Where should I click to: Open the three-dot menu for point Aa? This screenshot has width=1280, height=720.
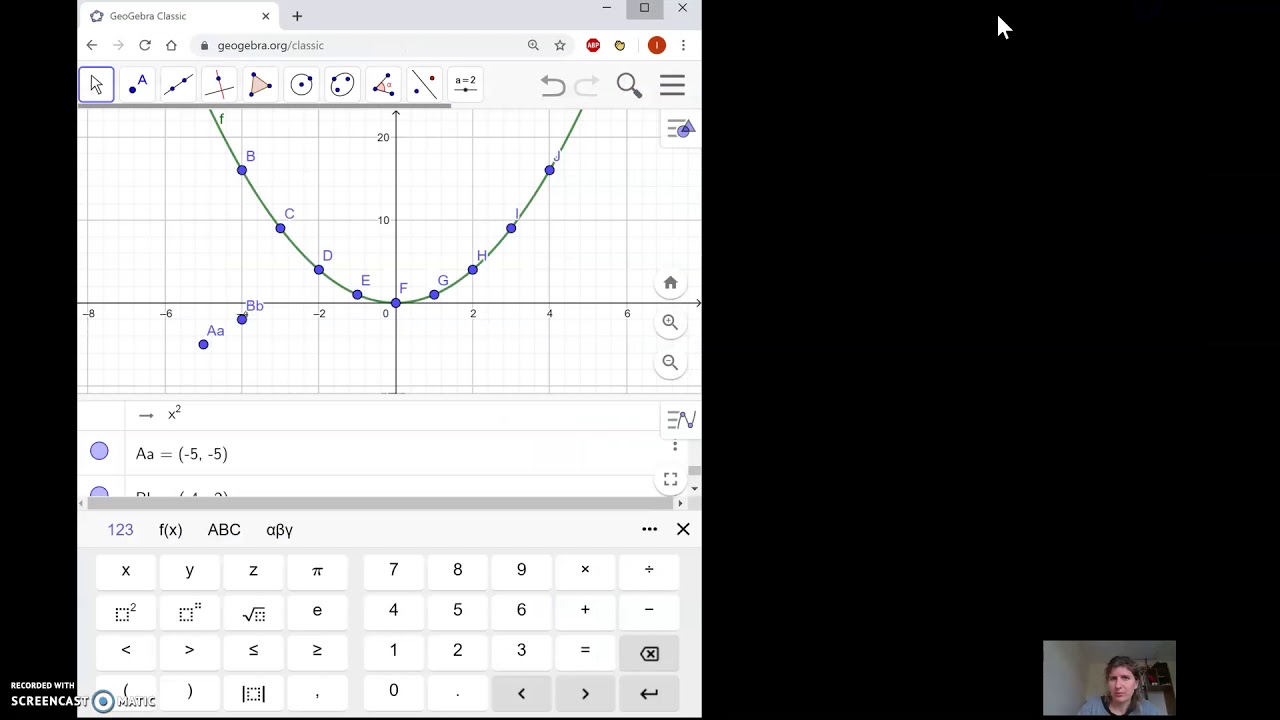[x=675, y=446]
